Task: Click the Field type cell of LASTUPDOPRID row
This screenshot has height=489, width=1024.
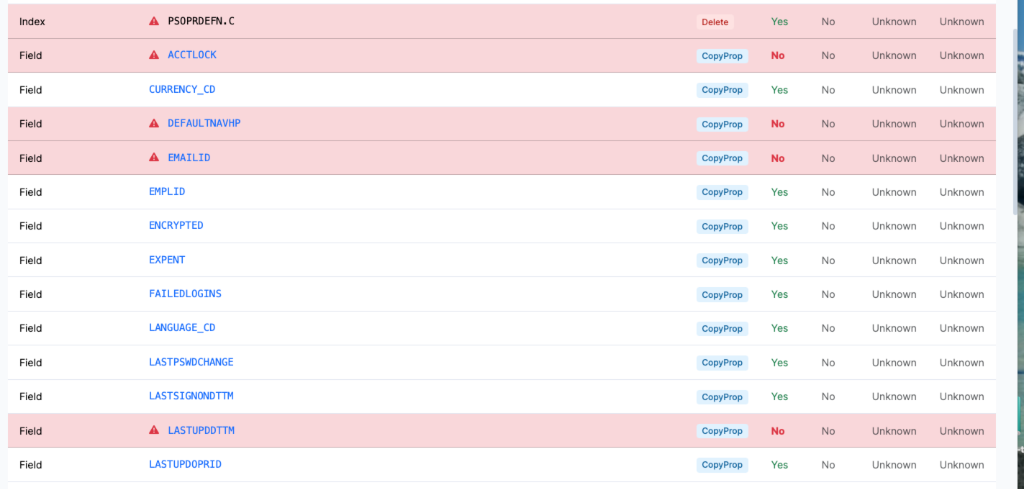Action: click(x=31, y=465)
